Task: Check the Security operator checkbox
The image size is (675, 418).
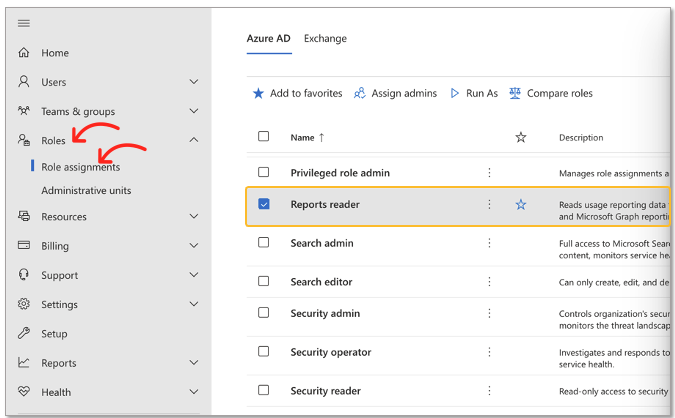Action: click(263, 351)
